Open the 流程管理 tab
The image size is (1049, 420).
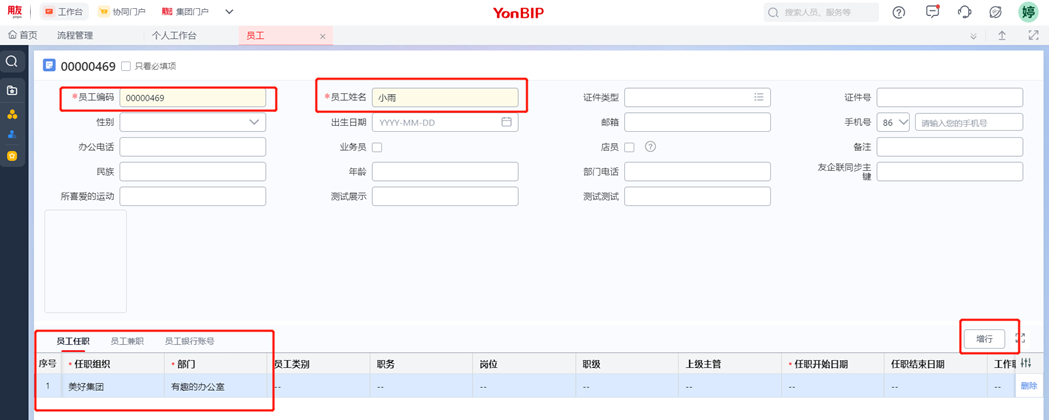point(75,36)
